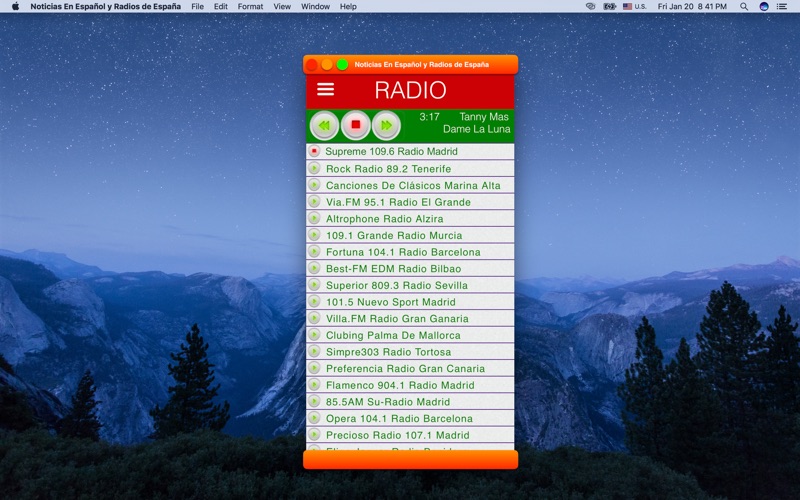Pick Best-FM EDM Radio Bilbao station name
Image resolution: width=800 pixels, height=500 pixels.
point(393,269)
